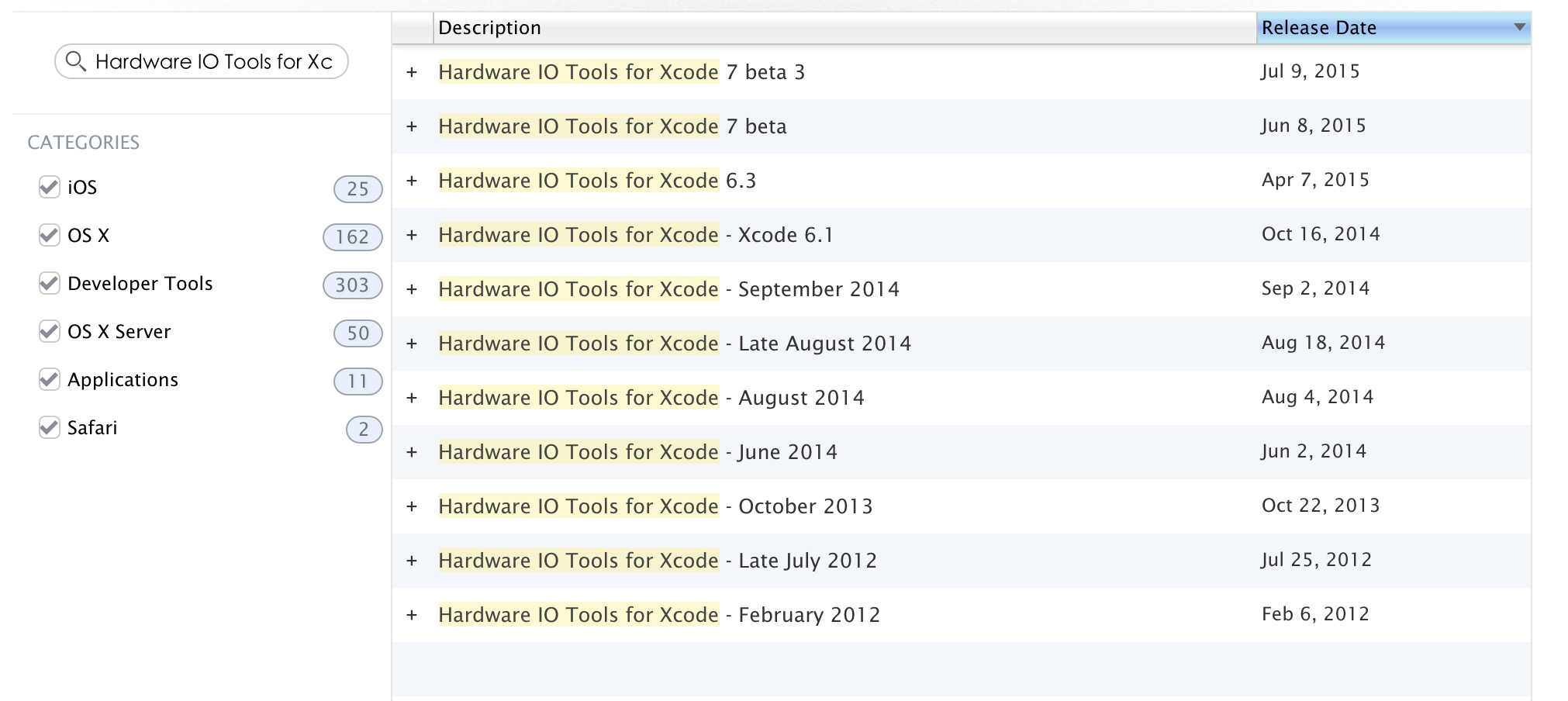Click the magnifying glass search icon

pyautogui.click(x=75, y=60)
